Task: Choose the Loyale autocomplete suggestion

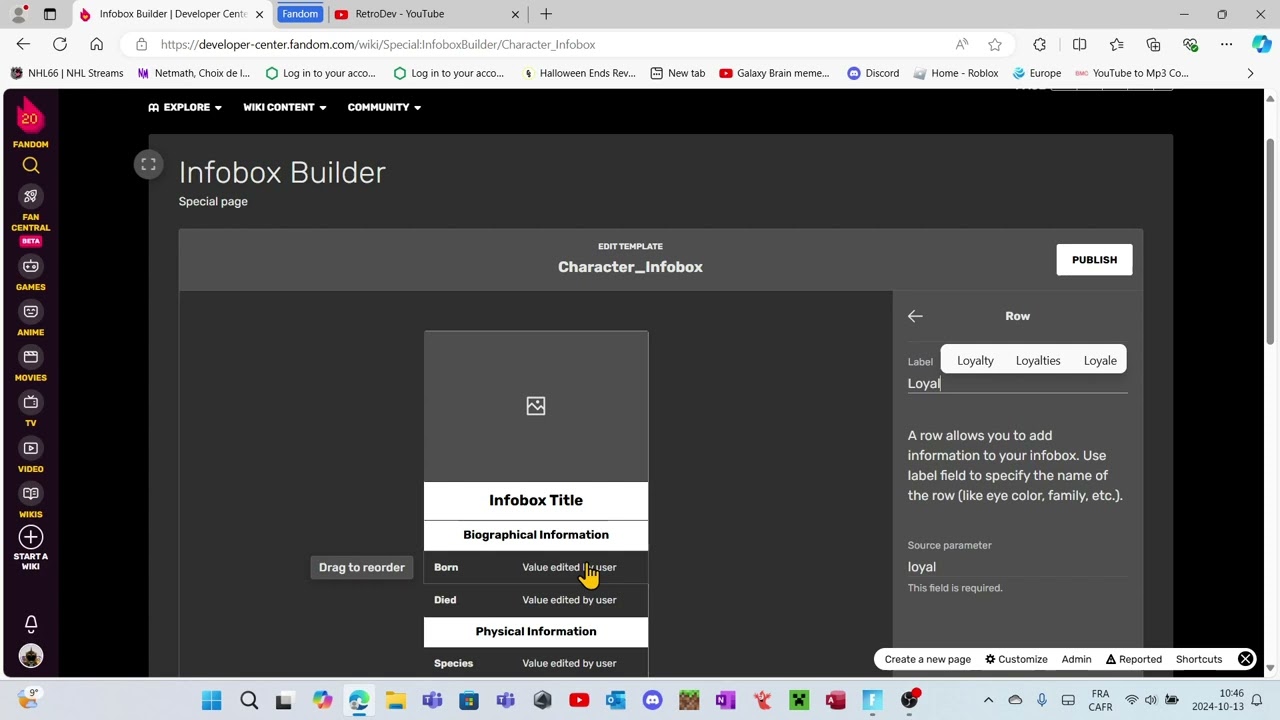Action: (x=1100, y=361)
